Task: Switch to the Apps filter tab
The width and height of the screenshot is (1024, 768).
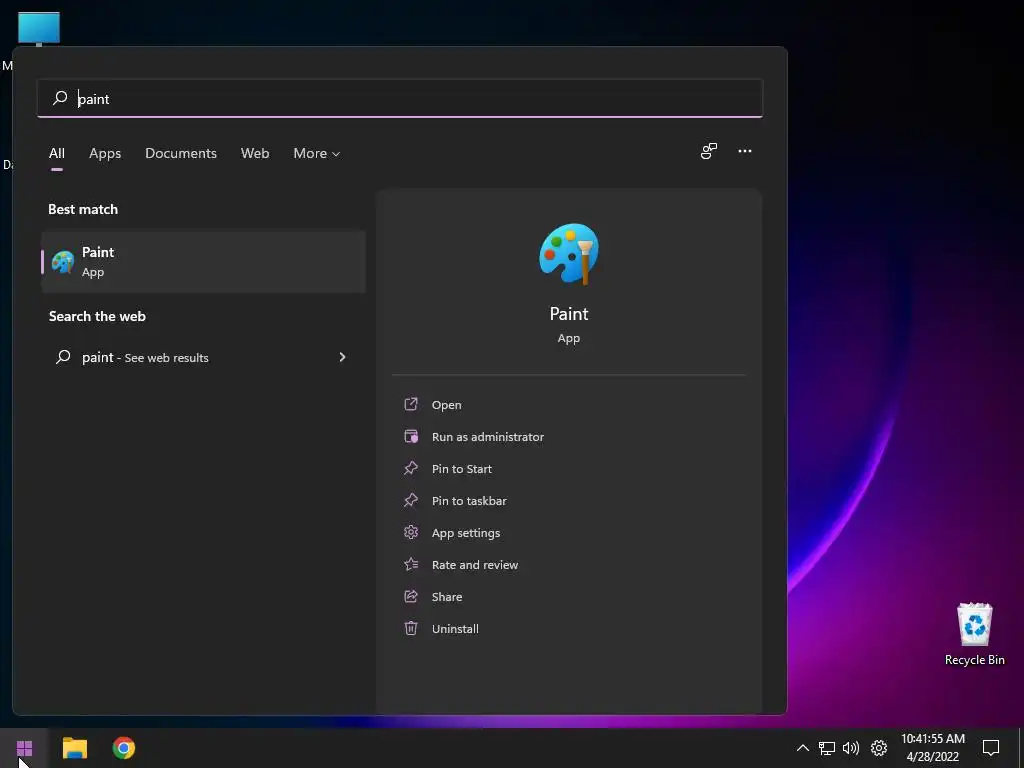Action: click(105, 153)
